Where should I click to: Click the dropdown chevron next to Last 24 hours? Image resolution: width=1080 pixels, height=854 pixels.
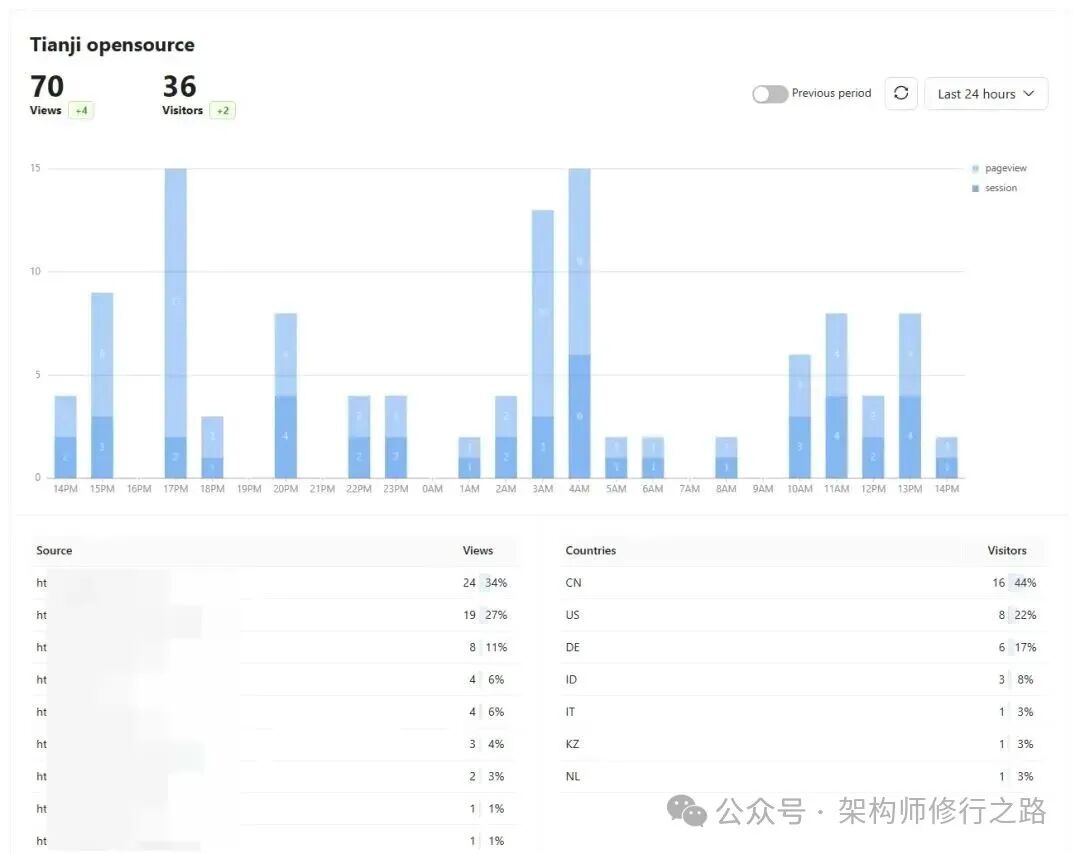(1030, 93)
